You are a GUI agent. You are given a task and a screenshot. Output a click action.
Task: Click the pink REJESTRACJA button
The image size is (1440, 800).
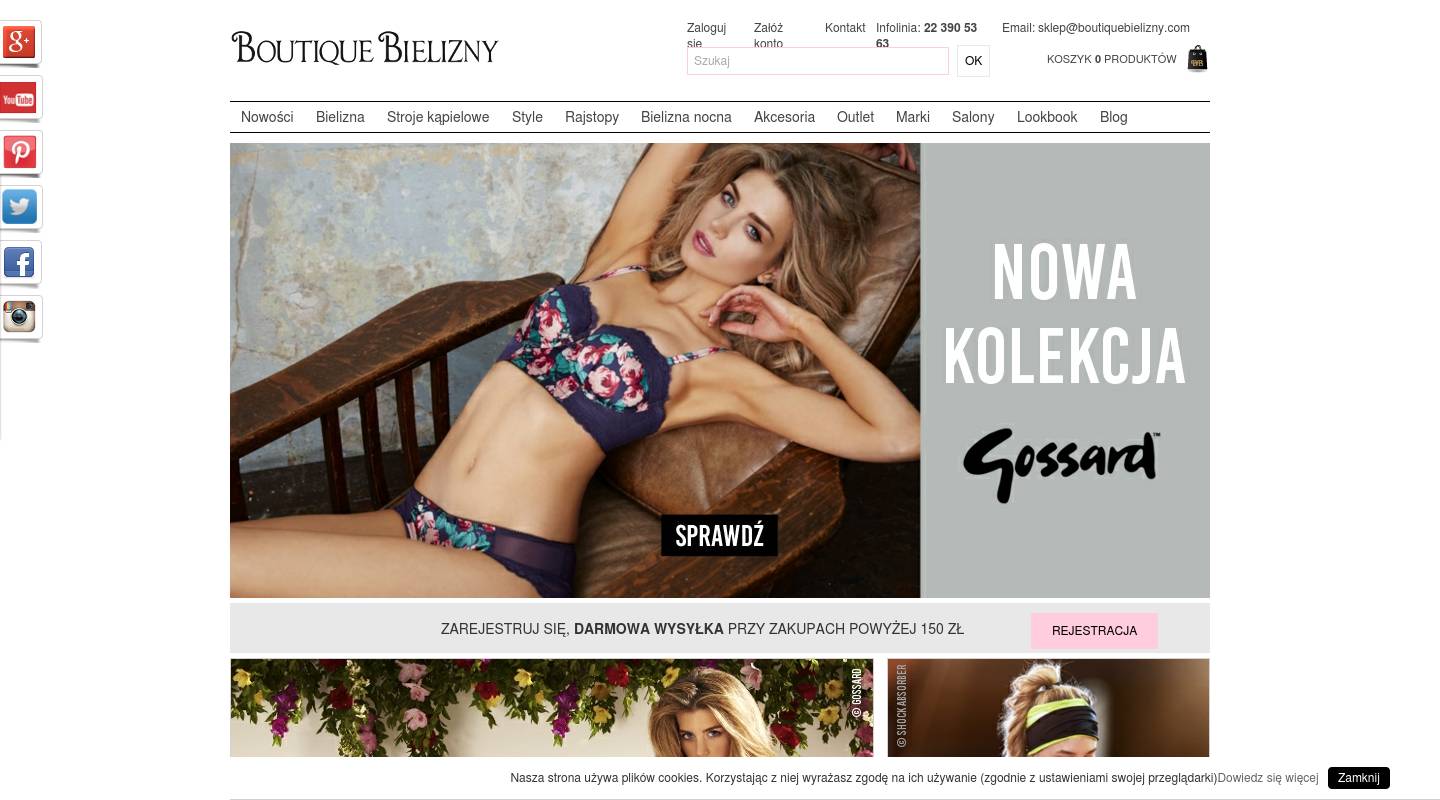click(x=1094, y=631)
